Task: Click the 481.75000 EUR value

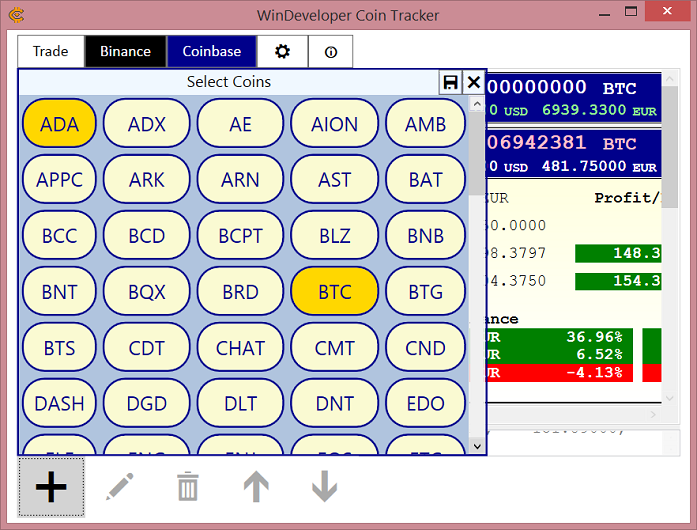Action: click(x=599, y=166)
